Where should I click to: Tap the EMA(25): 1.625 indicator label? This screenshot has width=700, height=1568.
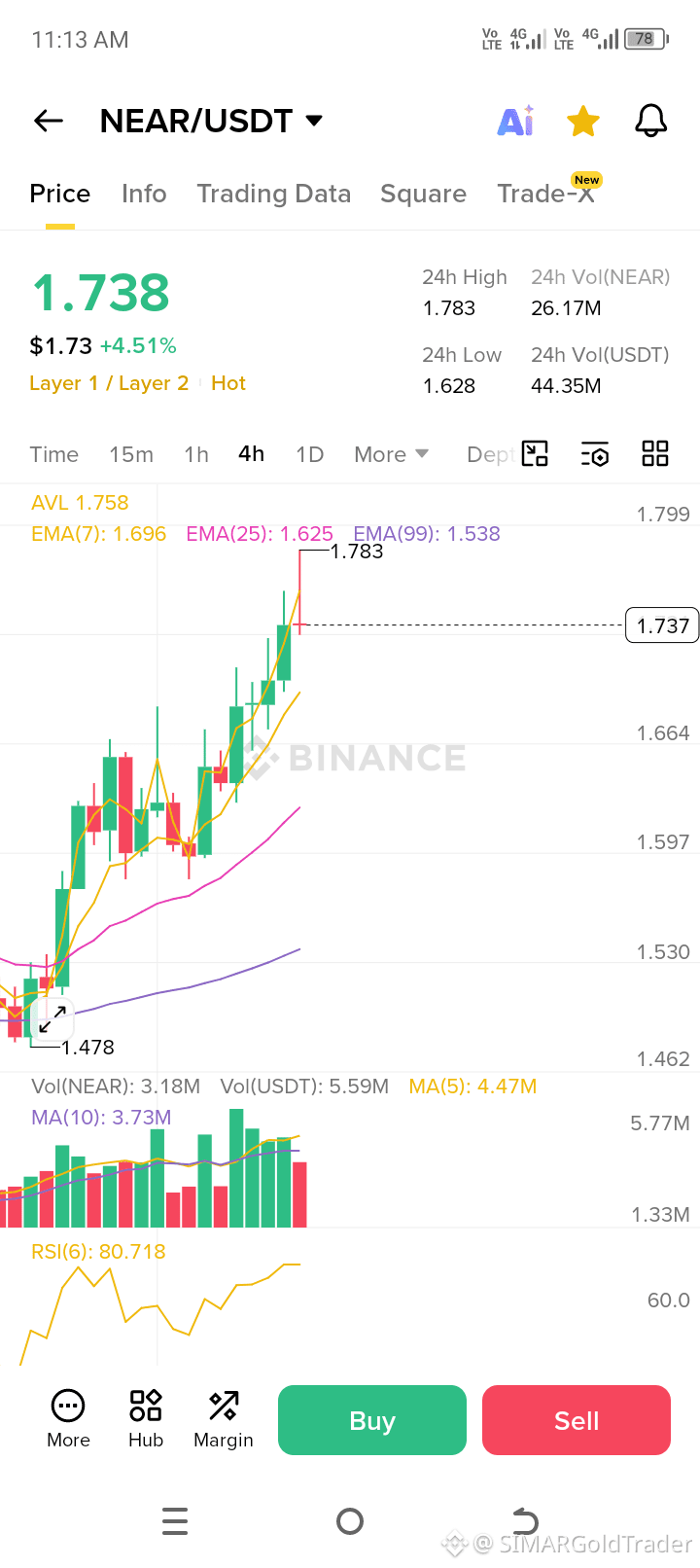[x=260, y=534]
